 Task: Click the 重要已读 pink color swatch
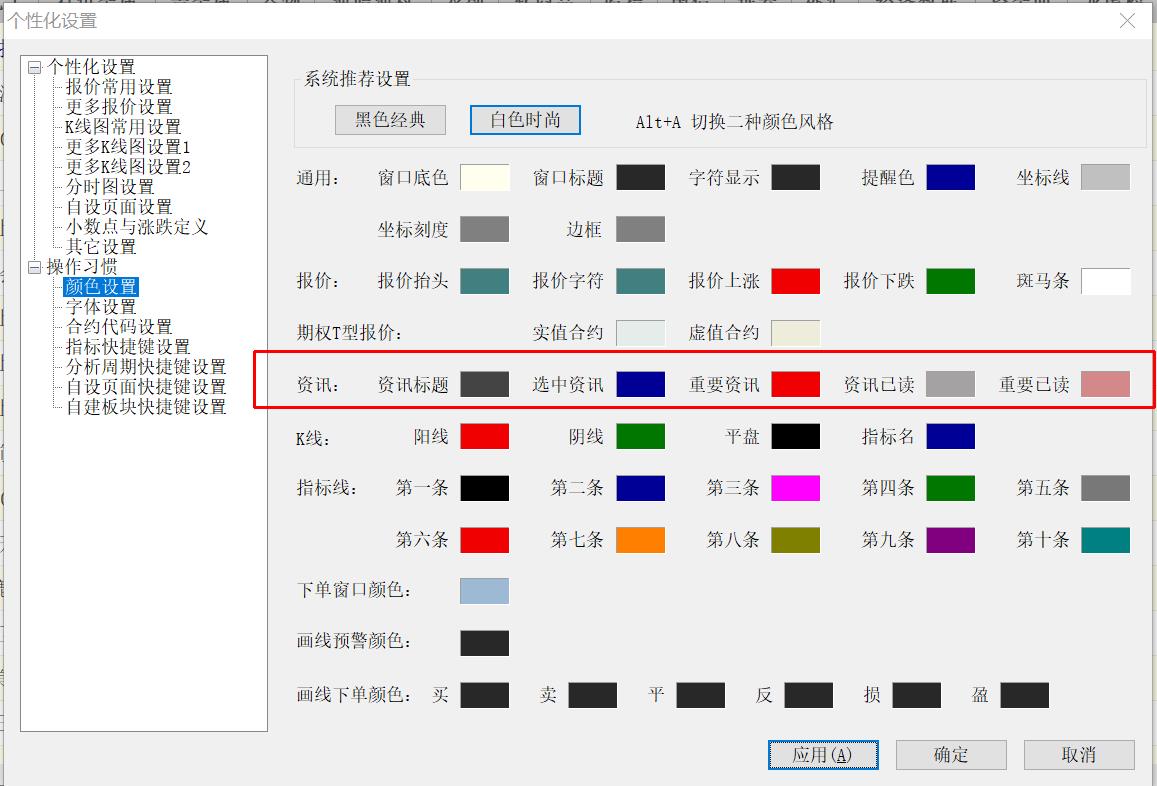click(x=1105, y=385)
